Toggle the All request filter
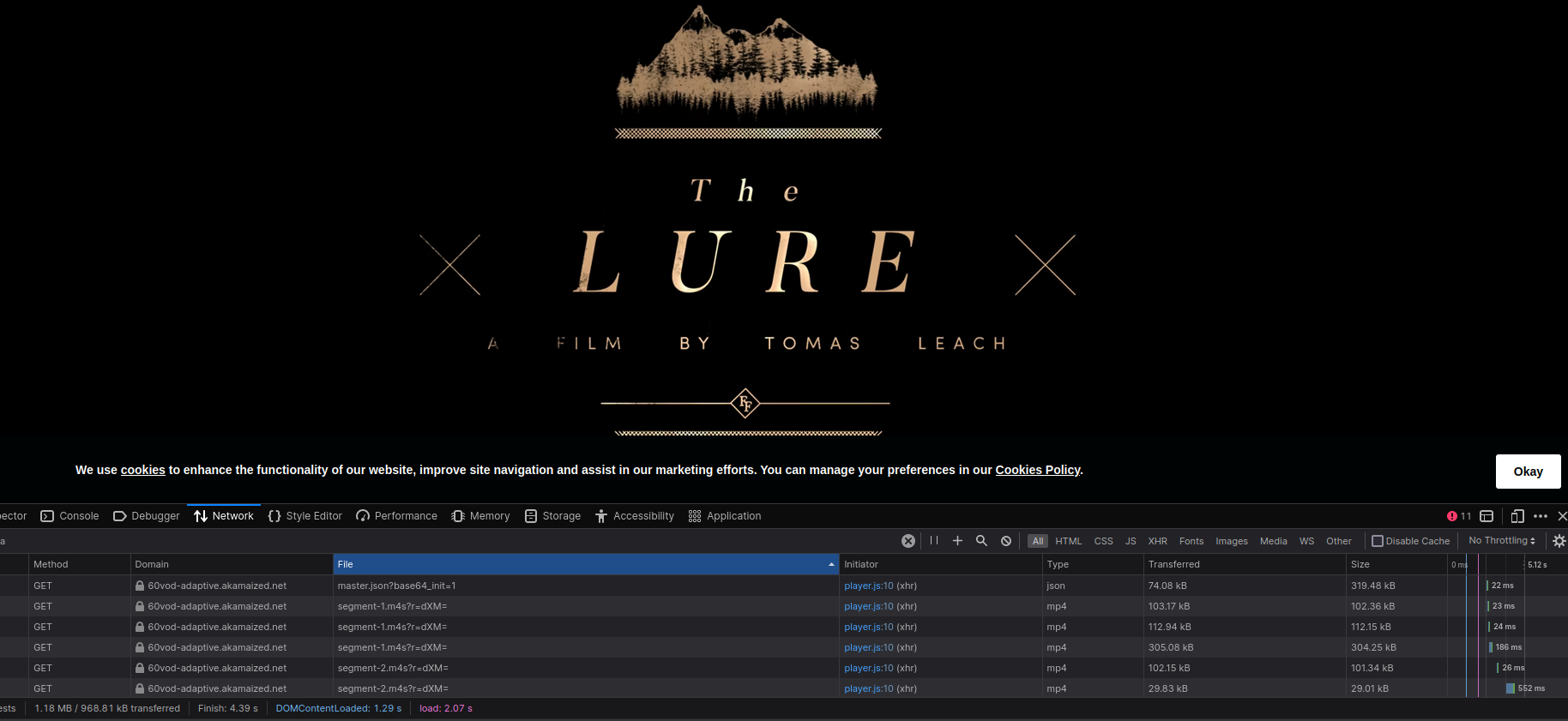The width and height of the screenshot is (1568, 721). 1038,541
